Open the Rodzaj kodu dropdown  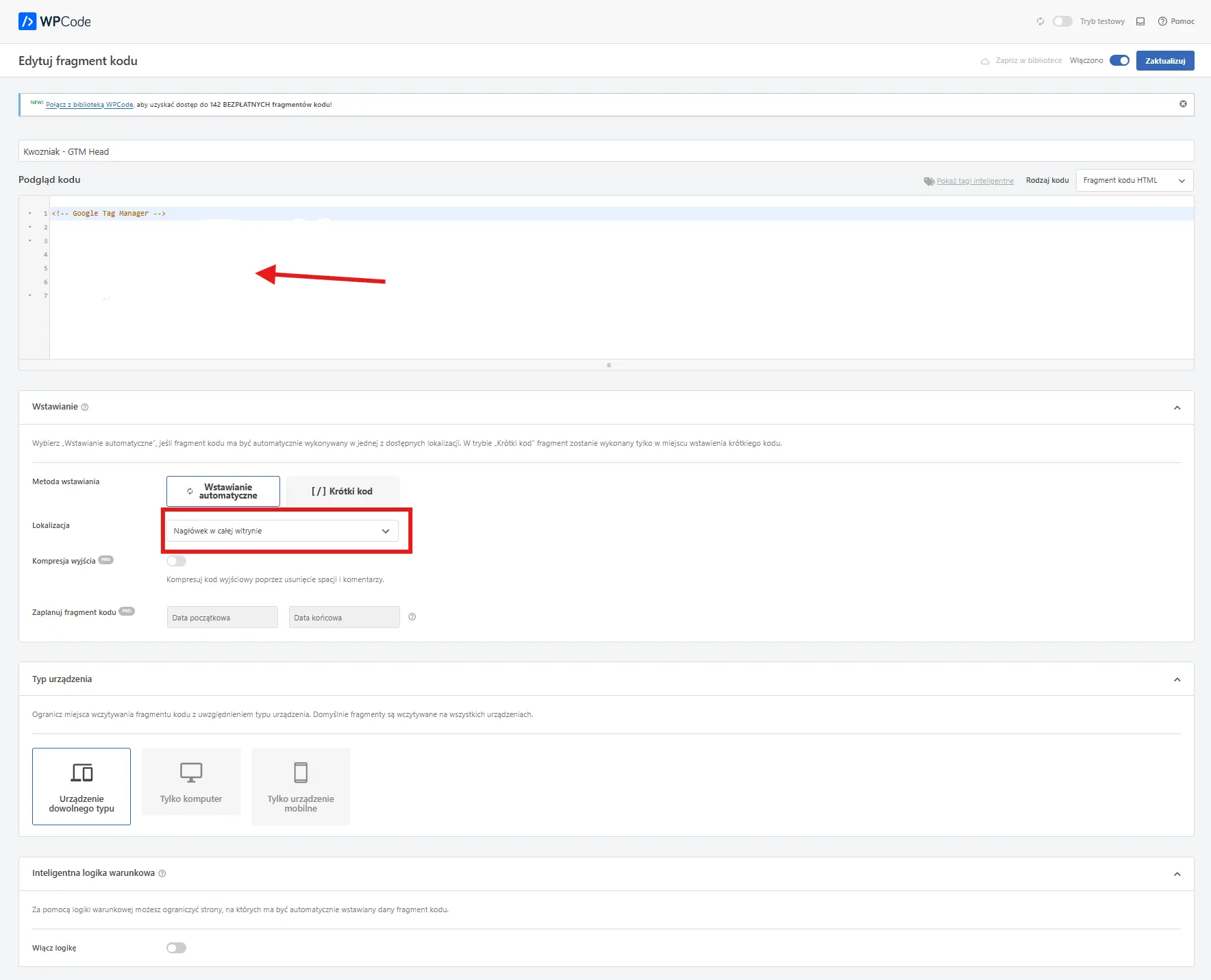coord(1134,181)
